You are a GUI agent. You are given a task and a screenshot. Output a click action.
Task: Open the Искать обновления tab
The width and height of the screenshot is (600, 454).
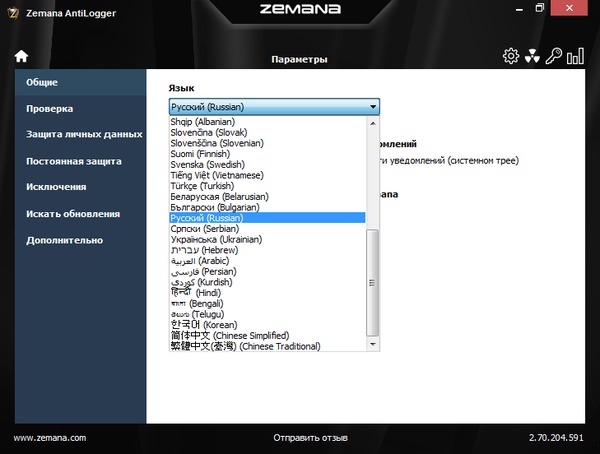(80, 214)
